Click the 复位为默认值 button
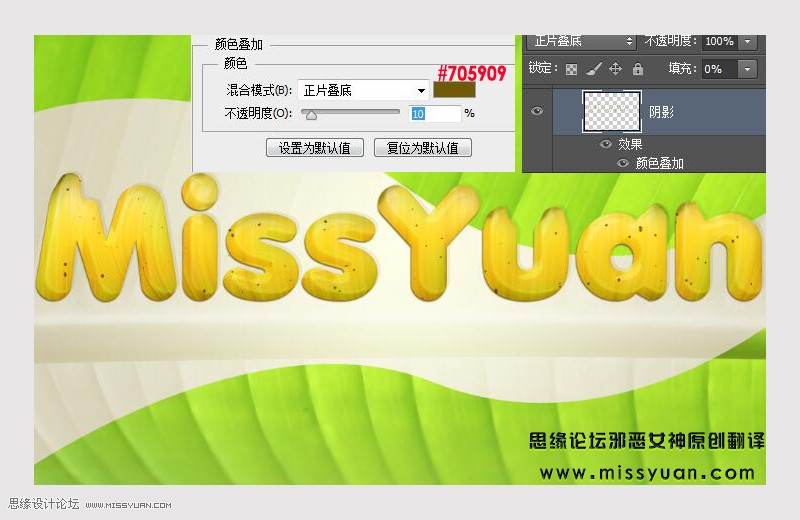Viewport: 800px width, 520px height. click(x=422, y=148)
